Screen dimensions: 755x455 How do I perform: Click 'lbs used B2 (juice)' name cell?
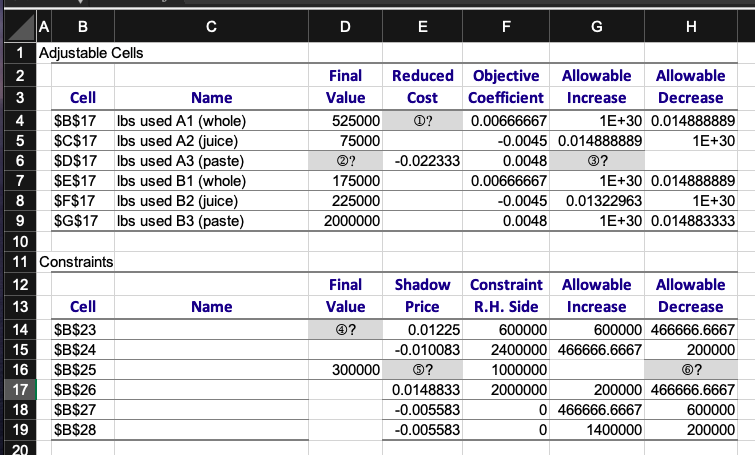click(211, 201)
